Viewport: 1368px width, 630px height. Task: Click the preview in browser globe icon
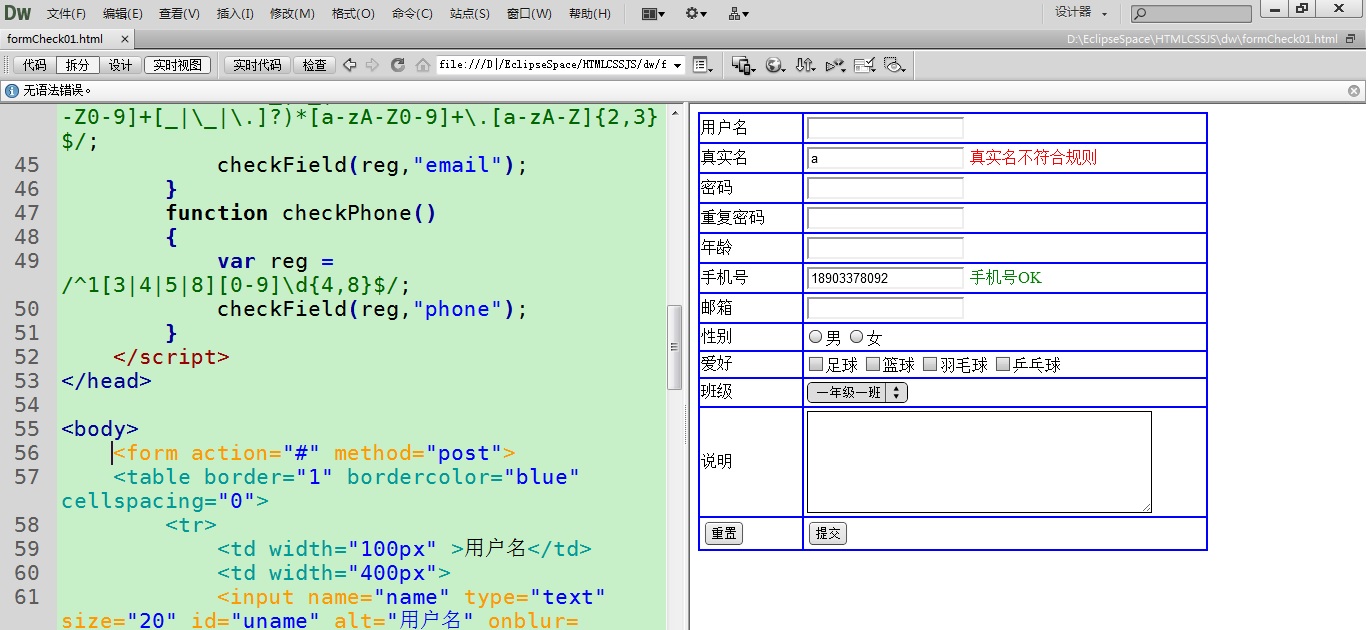pyautogui.click(x=774, y=65)
